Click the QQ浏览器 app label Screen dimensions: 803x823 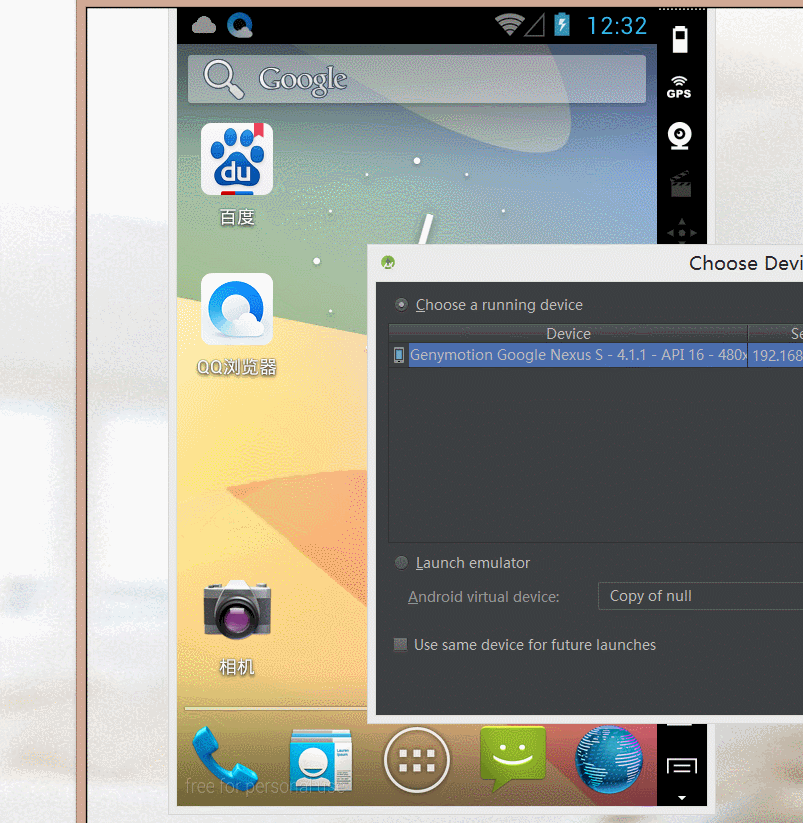(x=237, y=367)
